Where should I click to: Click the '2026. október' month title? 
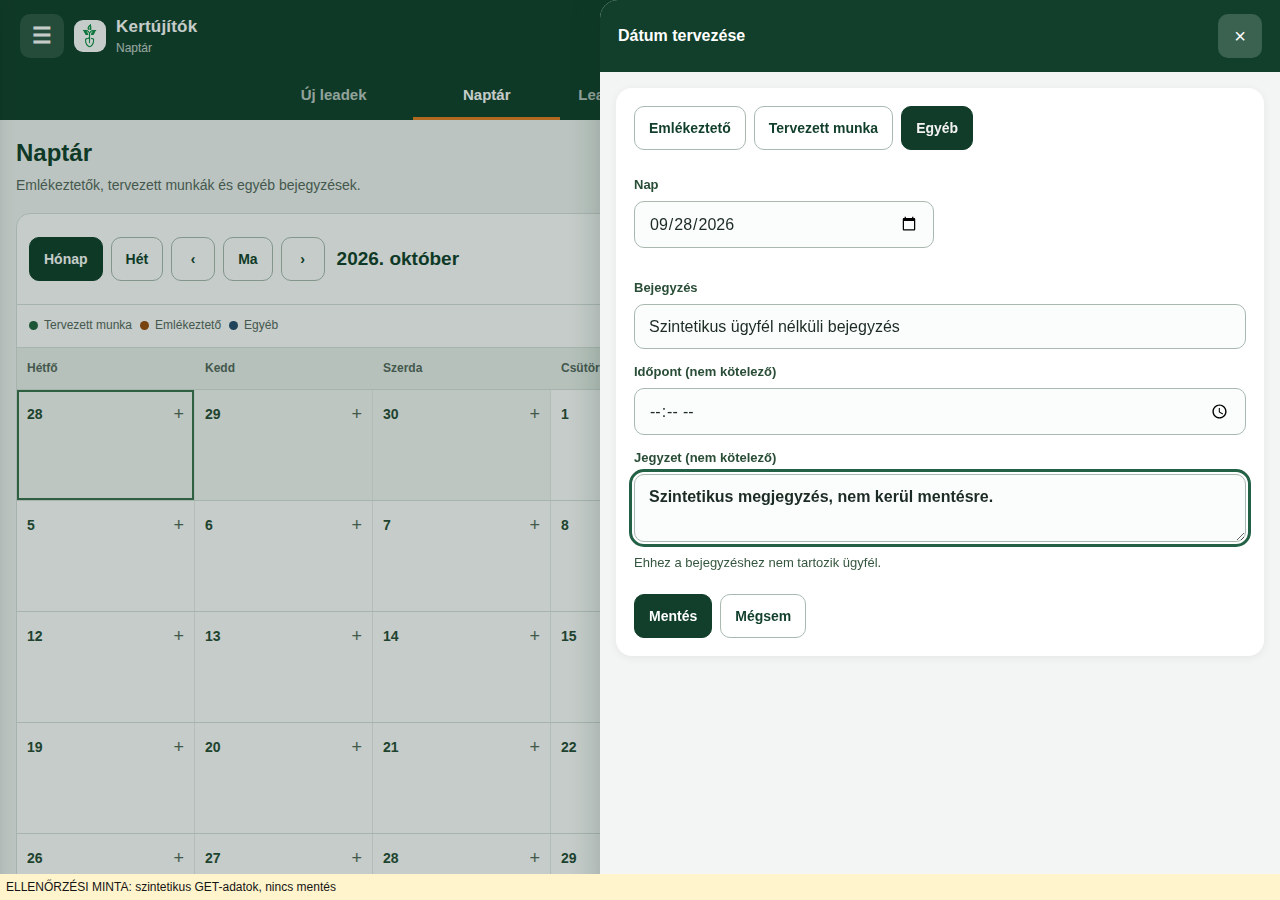pyautogui.click(x=398, y=259)
